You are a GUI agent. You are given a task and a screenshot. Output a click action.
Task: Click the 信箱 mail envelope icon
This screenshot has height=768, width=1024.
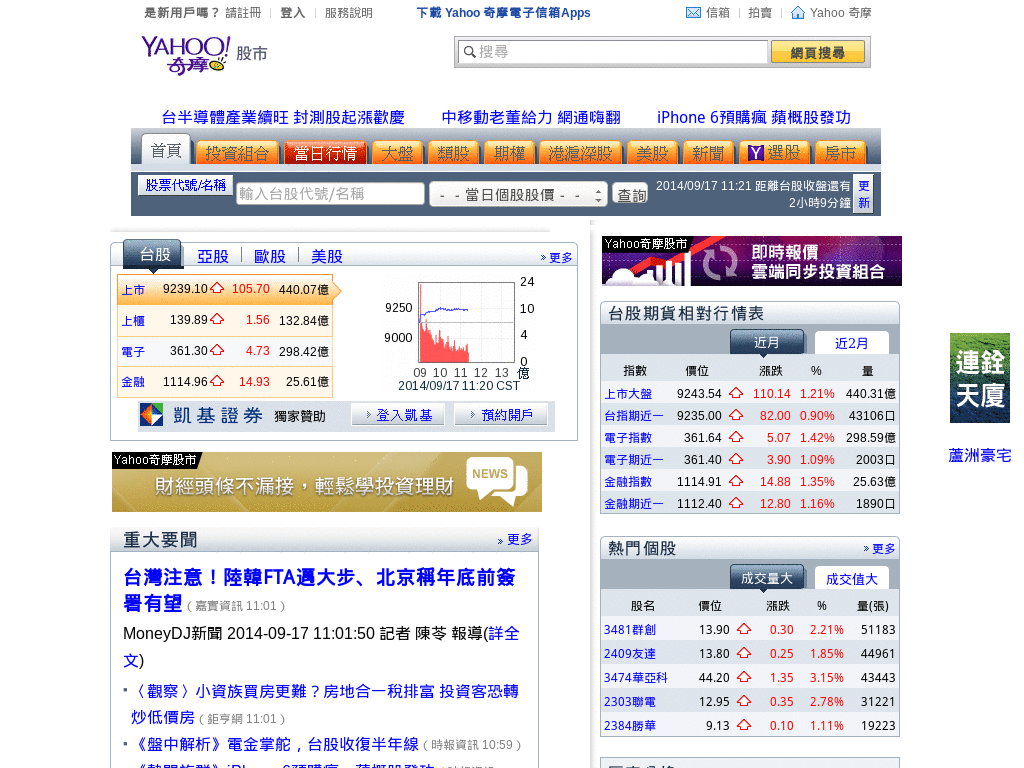(694, 12)
